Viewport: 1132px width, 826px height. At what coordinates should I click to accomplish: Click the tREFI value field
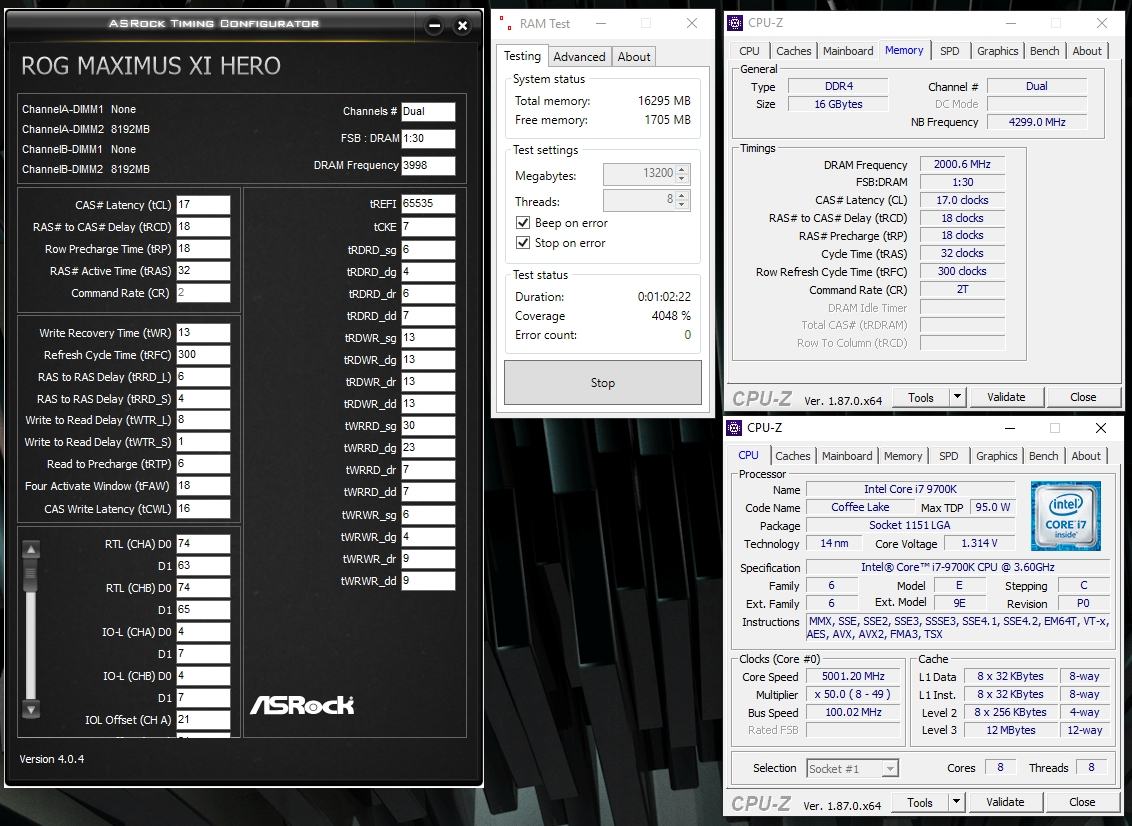[429, 204]
